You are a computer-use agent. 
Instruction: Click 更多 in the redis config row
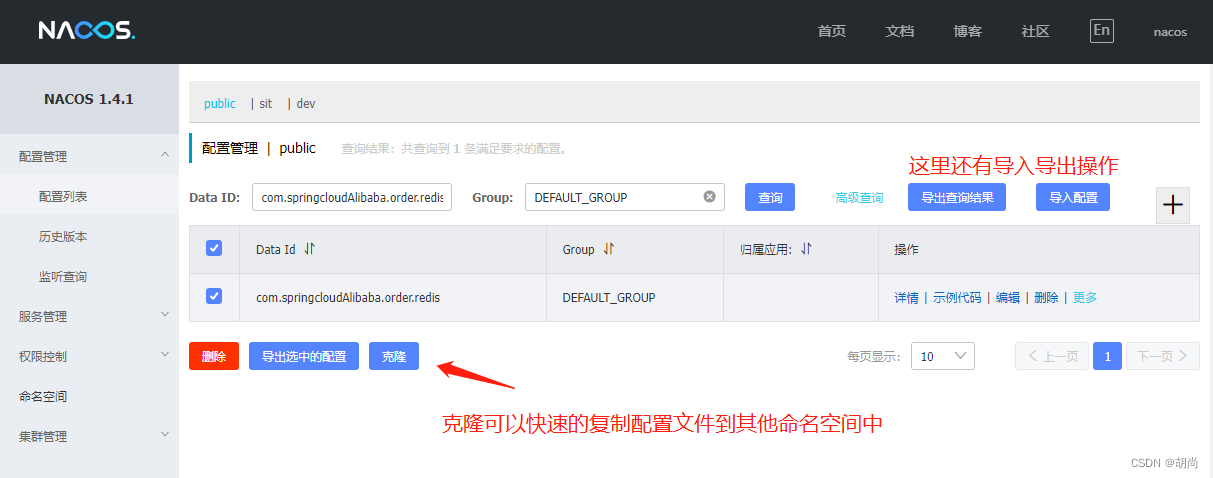tap(1085, 298)
